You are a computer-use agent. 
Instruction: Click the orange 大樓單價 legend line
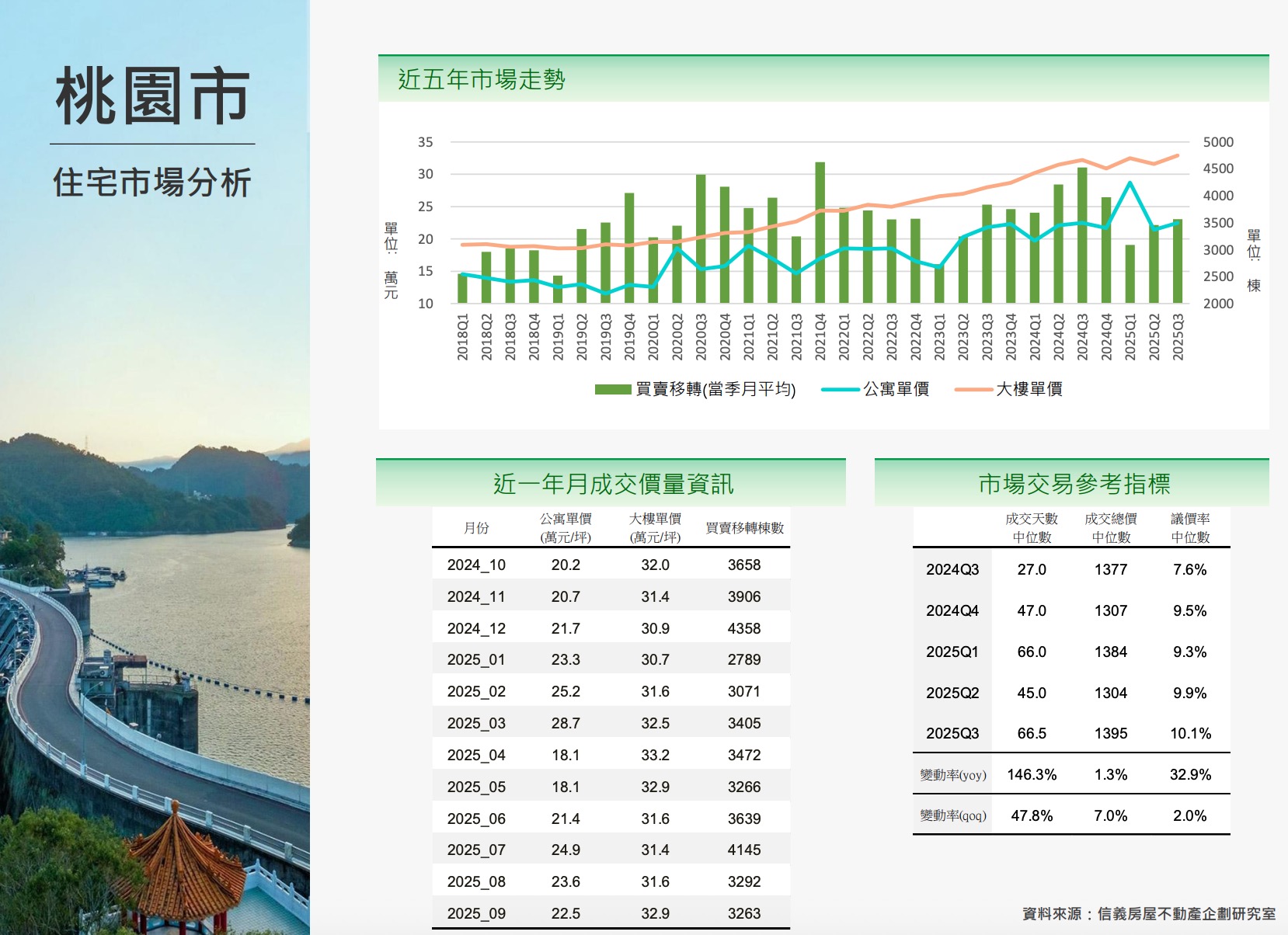tap(973, 389)
